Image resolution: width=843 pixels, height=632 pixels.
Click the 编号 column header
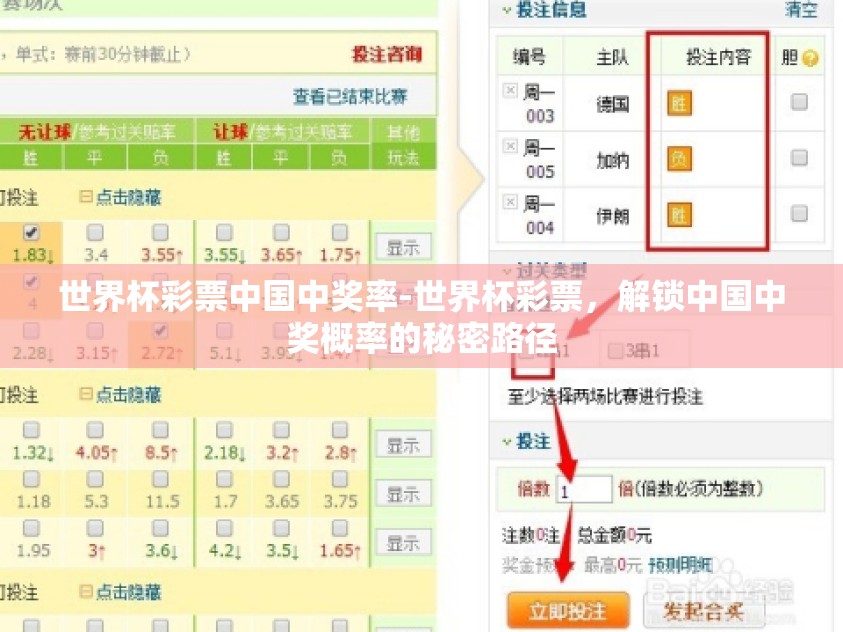pyautogui.click(x=528, y=57)
